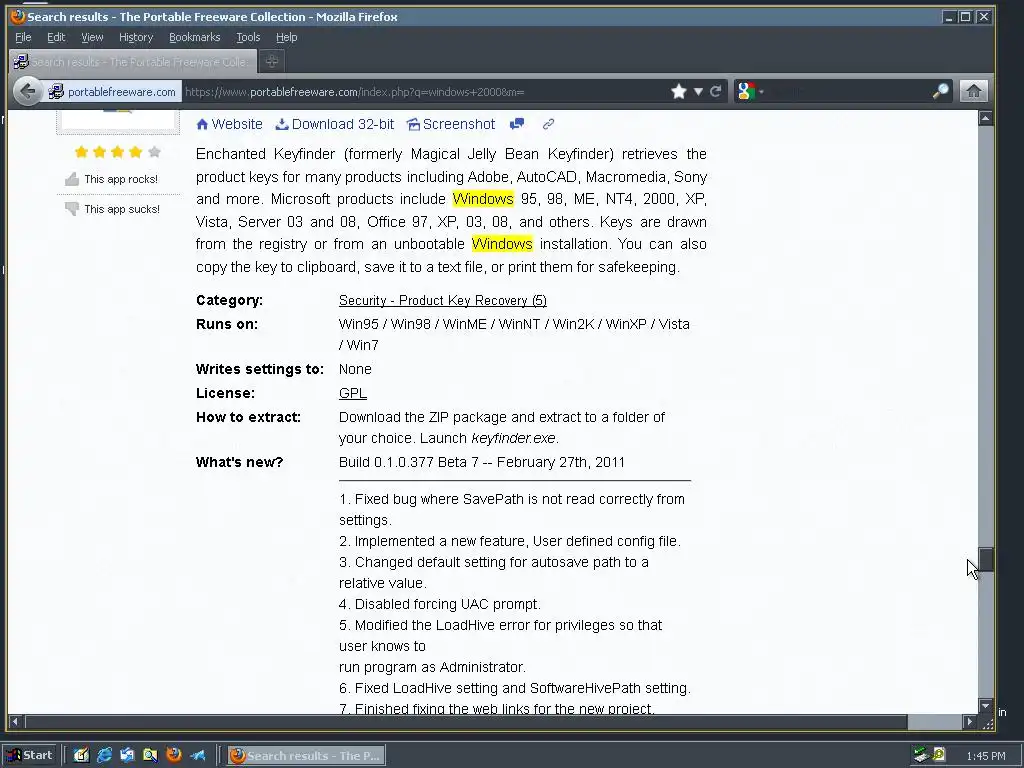Open Security - Product Key Recovery category
The width and height of the screenshot is (1024, 768).
click(443, 300)
